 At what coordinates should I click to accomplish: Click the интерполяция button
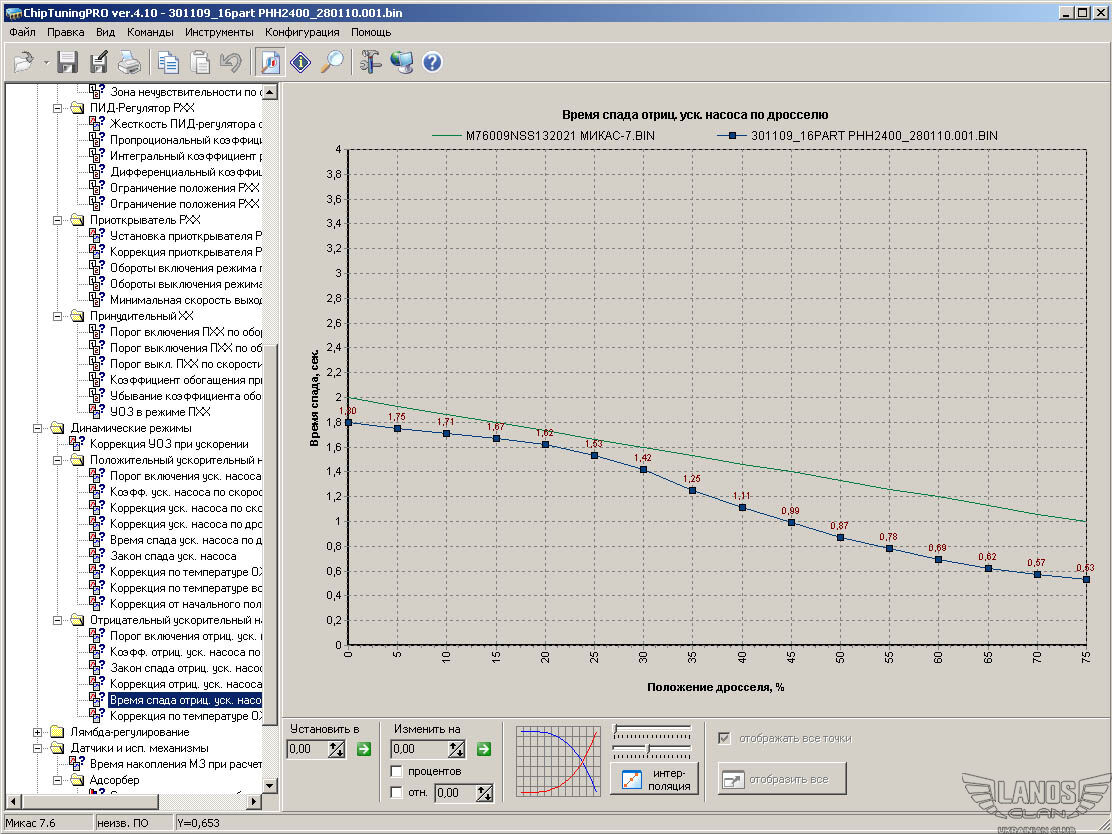click(654, 779)
